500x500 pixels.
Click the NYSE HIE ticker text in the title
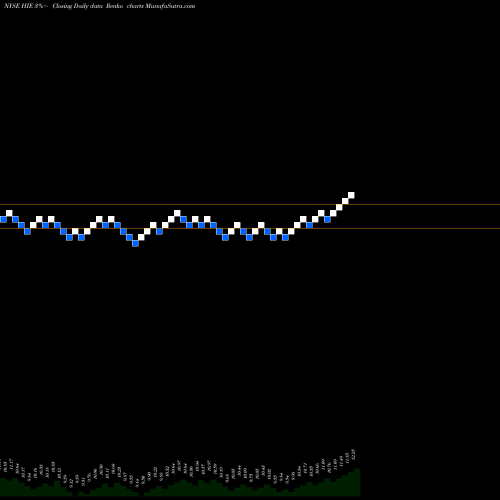click(18, 6)
